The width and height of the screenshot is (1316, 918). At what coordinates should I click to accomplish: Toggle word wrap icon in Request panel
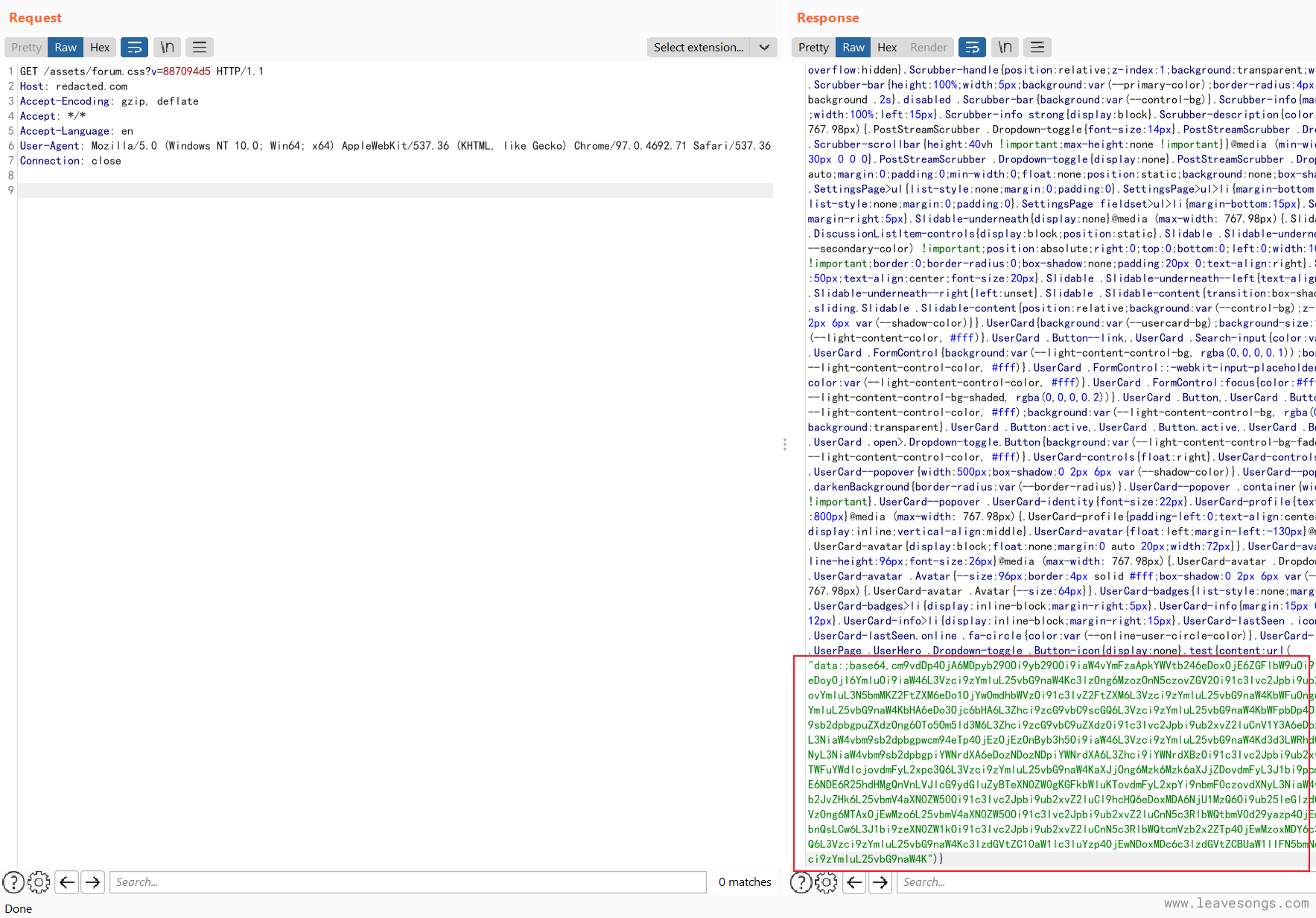(x=134, y=48)
